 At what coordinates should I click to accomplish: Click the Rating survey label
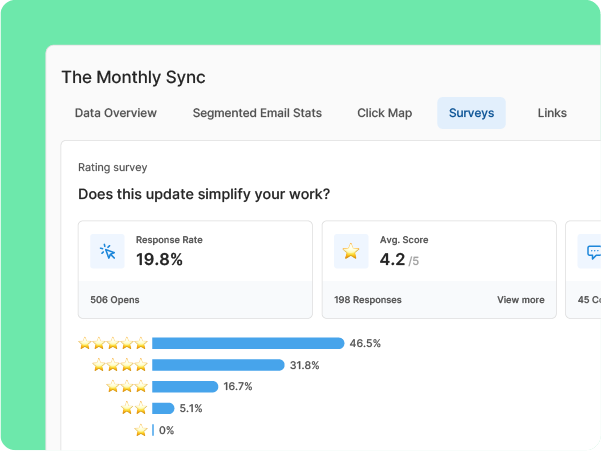(113, 167)
